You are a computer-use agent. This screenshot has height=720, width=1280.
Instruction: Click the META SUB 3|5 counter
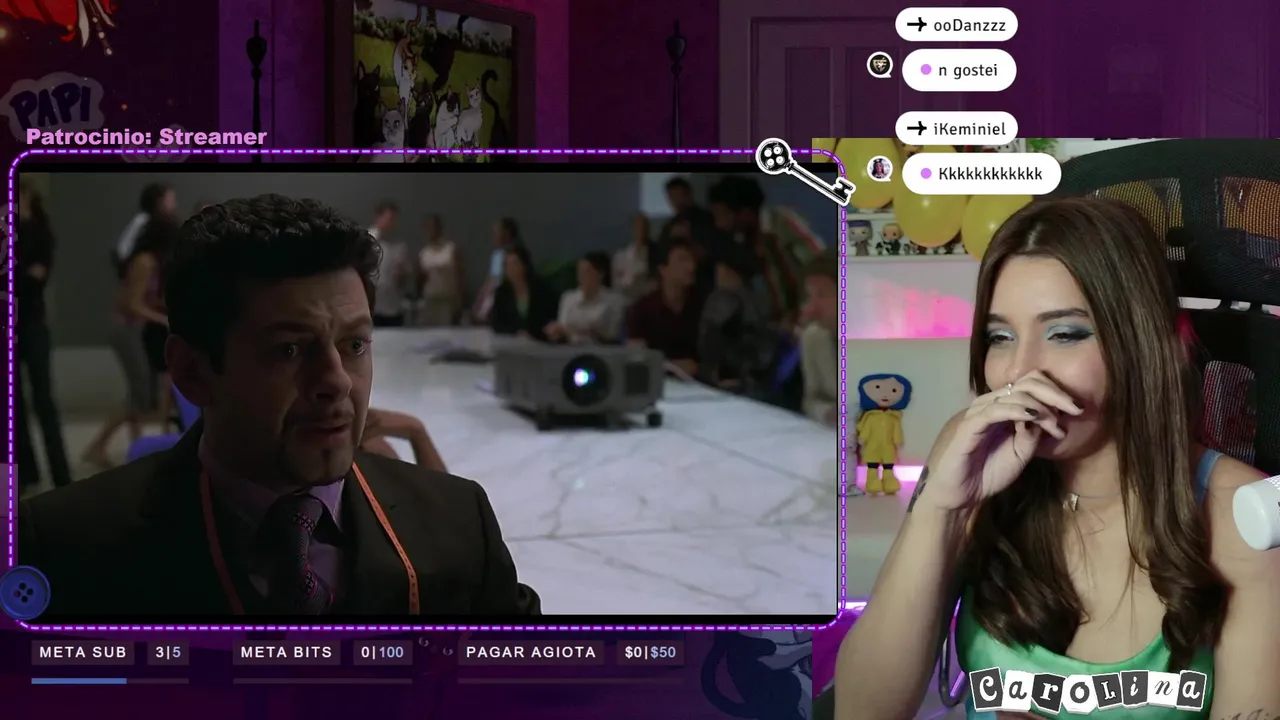coord(168,652)
